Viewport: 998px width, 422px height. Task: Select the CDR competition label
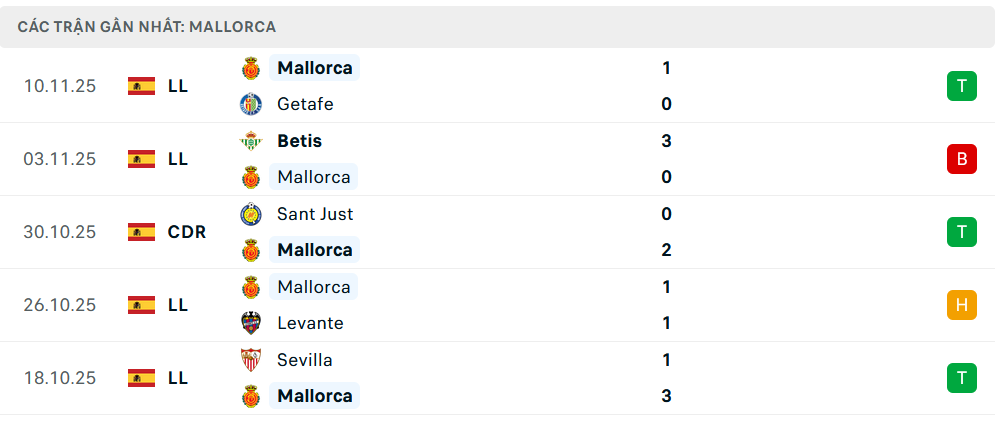[x=187, y=232]
